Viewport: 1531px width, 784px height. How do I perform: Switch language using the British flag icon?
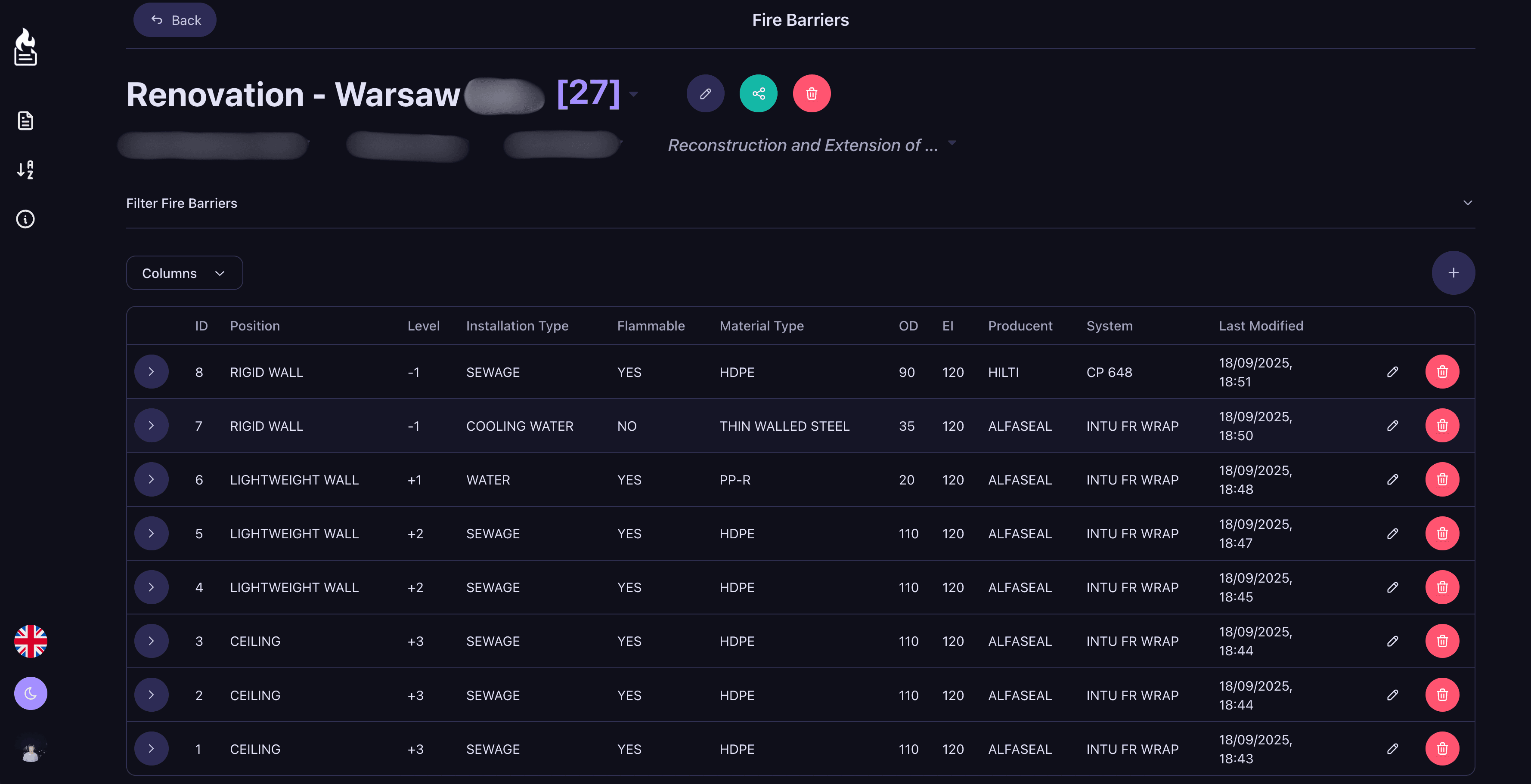click(x=30, y=641)
